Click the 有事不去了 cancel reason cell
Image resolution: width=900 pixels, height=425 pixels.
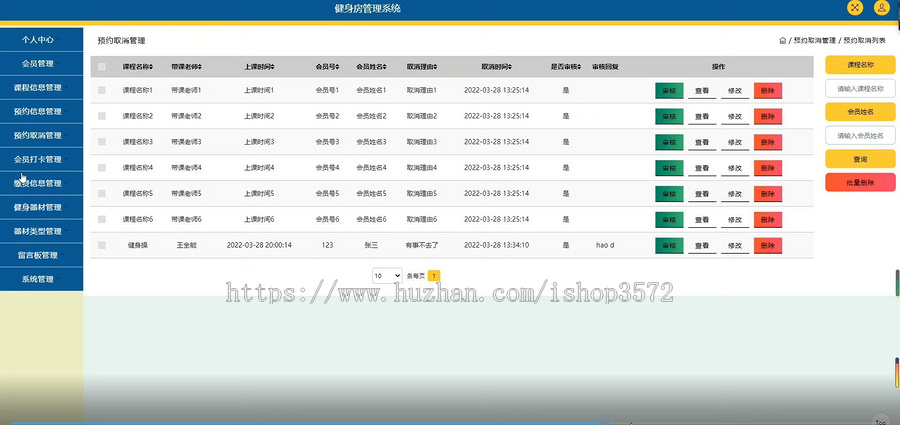pos(422,245)
